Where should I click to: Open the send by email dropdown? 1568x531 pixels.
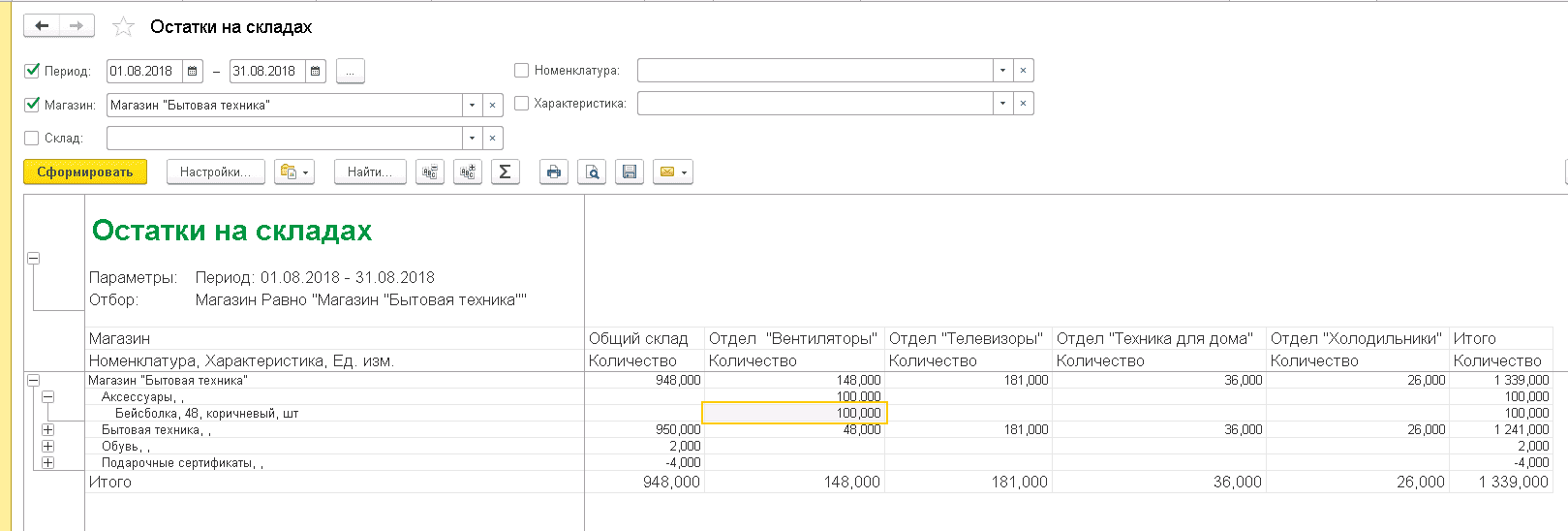point(672,172)
